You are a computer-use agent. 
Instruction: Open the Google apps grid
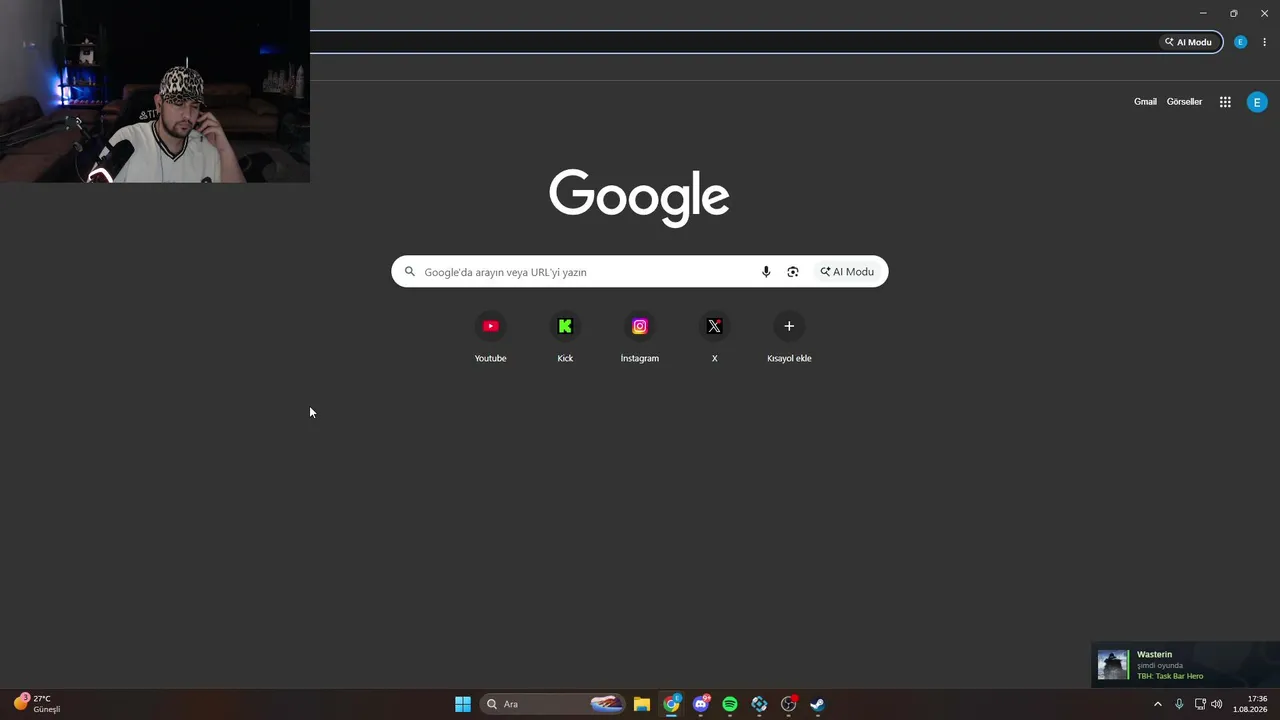point(1225,102)
